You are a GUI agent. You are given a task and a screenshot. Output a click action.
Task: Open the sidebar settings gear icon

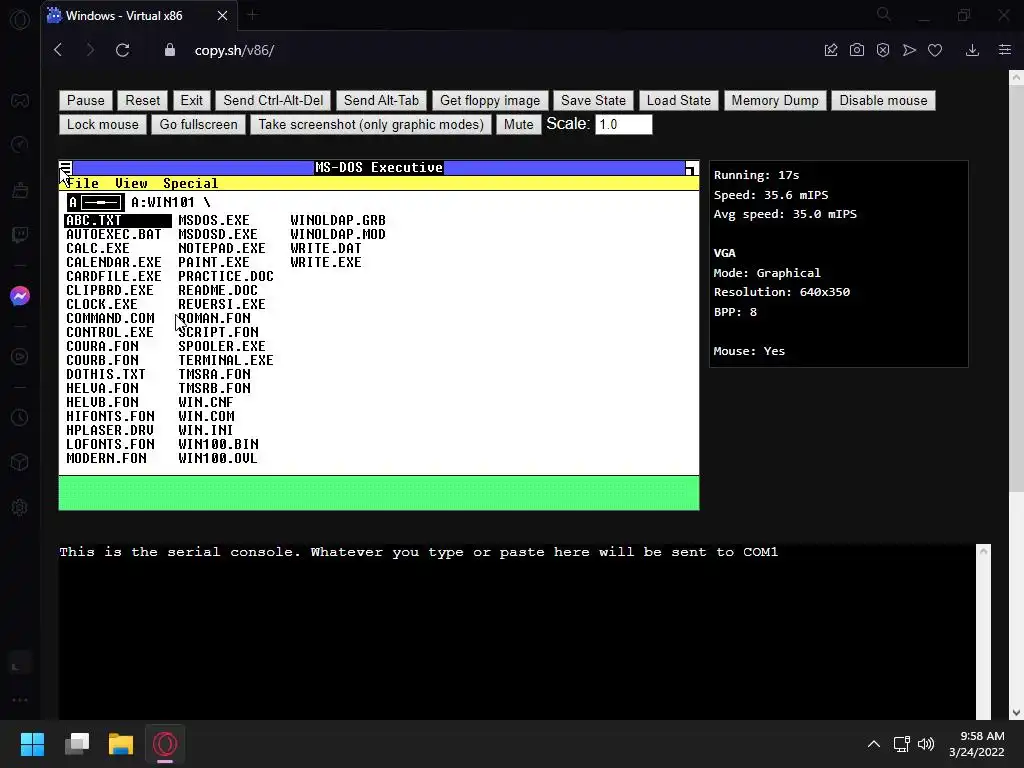click(20, 507)
